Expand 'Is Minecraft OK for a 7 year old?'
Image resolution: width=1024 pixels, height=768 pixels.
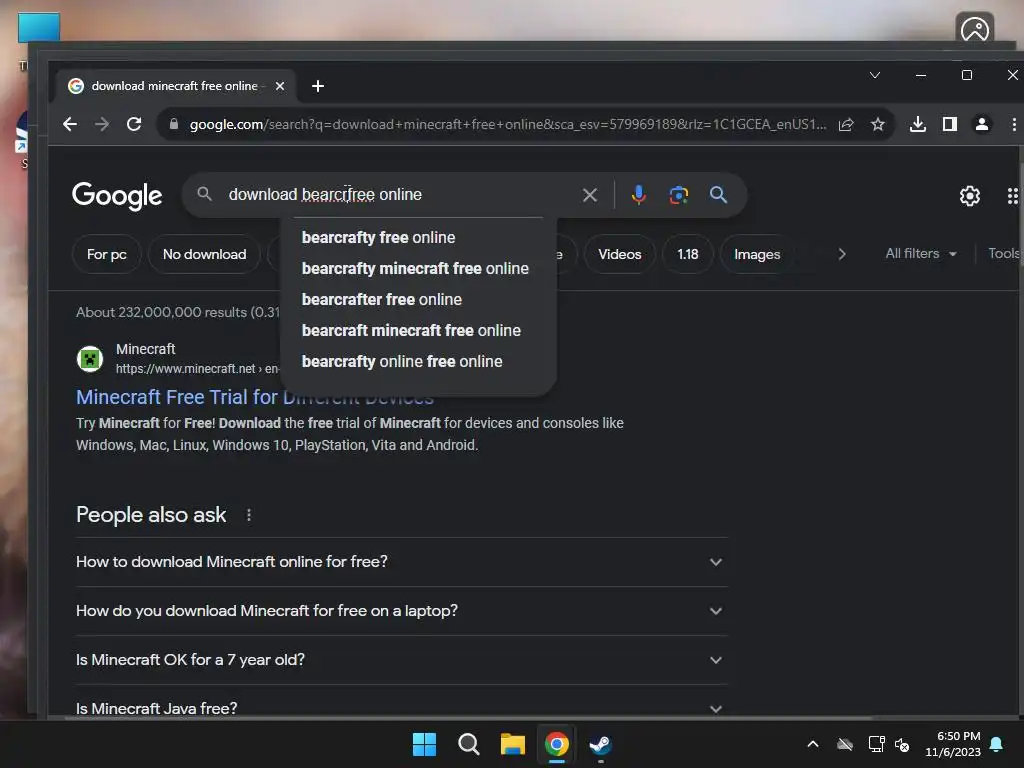[402, 660]
